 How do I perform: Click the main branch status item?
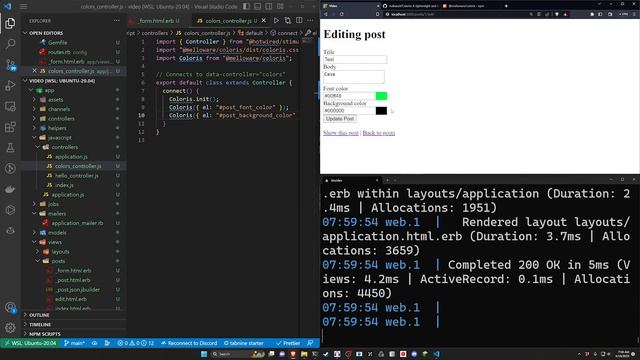pyautogui.click(x=74, y=343)
